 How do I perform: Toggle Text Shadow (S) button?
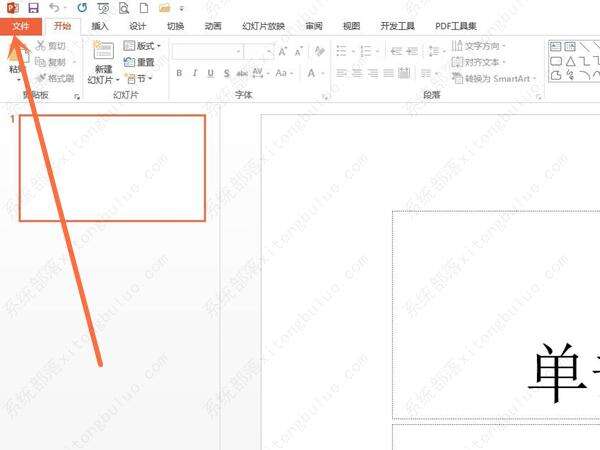pos(227,73)
